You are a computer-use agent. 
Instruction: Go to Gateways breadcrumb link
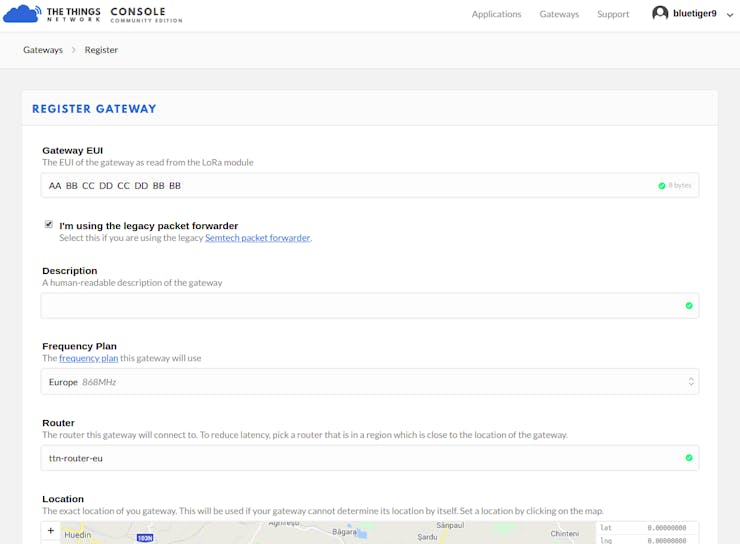(x=43, y=50)
